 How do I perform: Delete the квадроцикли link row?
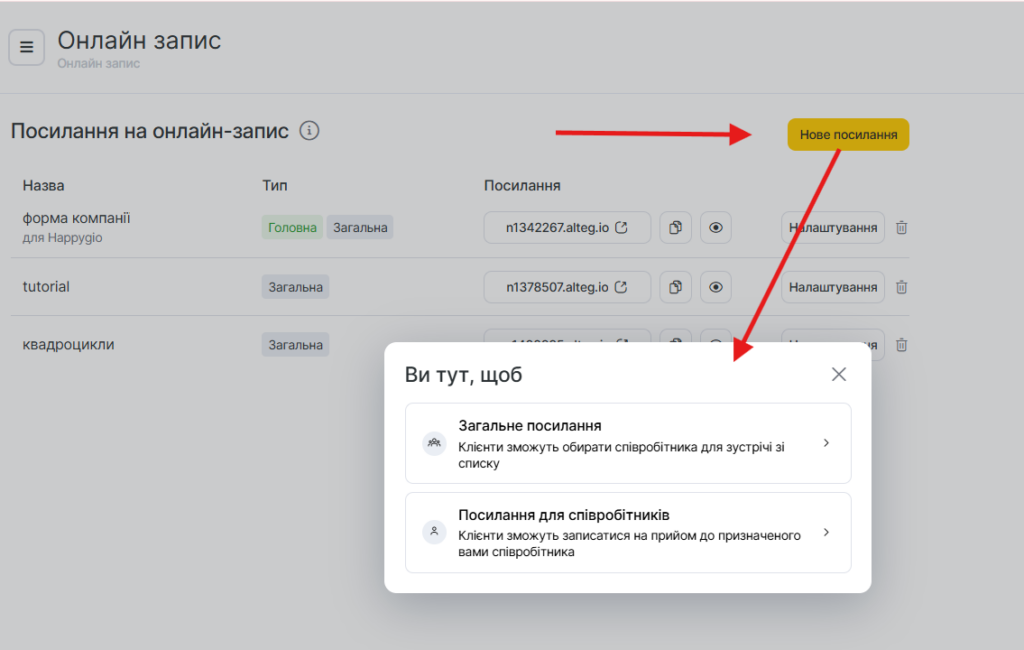click(901, 345)
